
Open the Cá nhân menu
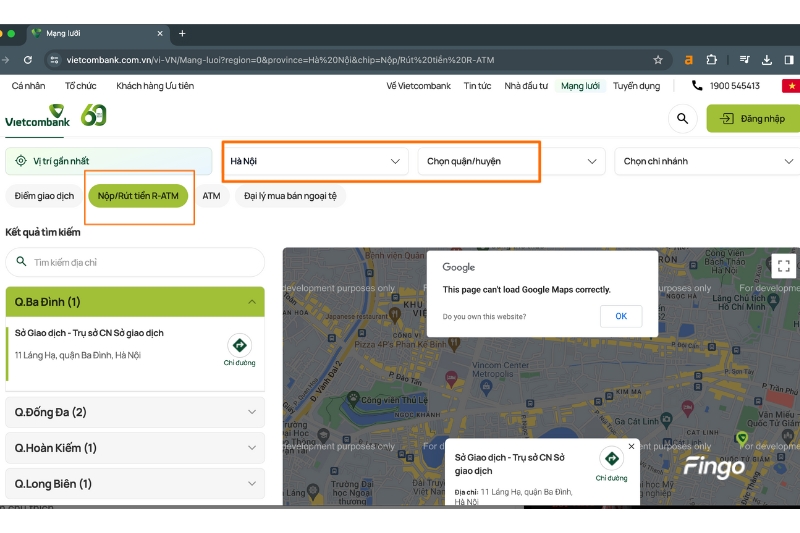[x=29, y=86]
